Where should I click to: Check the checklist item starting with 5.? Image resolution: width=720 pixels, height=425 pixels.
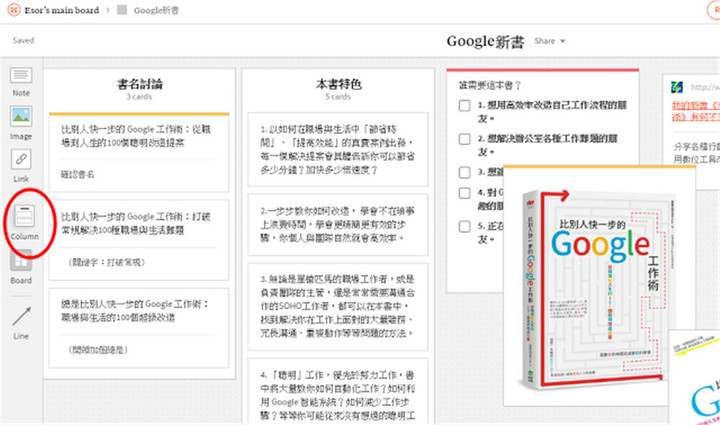tap(465, 226)
